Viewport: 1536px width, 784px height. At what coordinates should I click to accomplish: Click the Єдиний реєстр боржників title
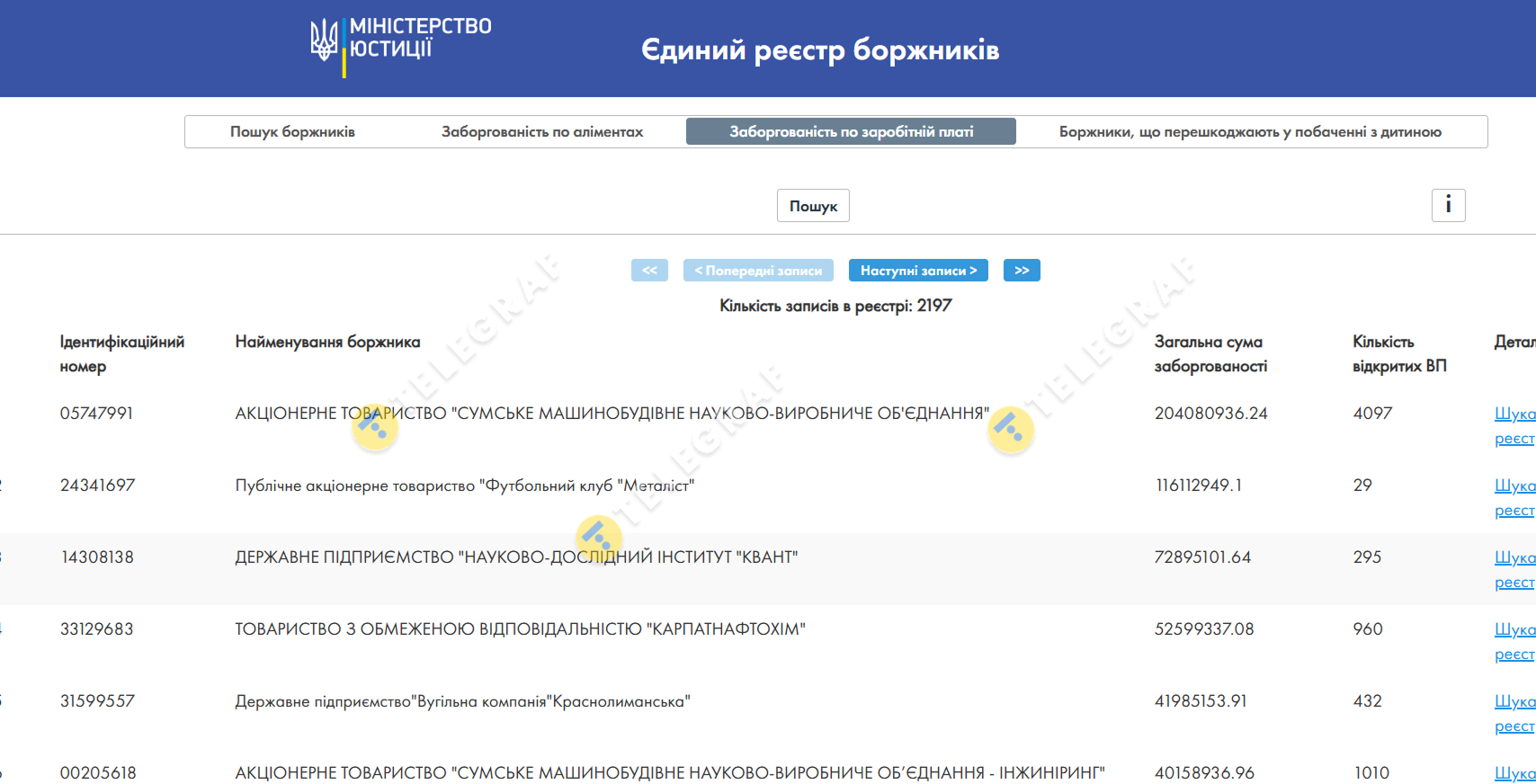pyautogui.click(x=820, y=49)
